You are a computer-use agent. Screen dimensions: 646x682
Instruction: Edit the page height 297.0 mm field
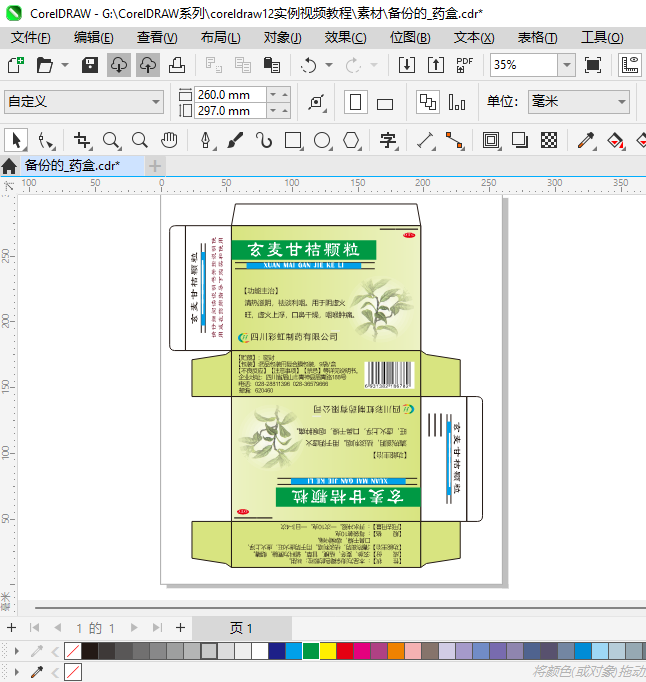pos(230,111)
